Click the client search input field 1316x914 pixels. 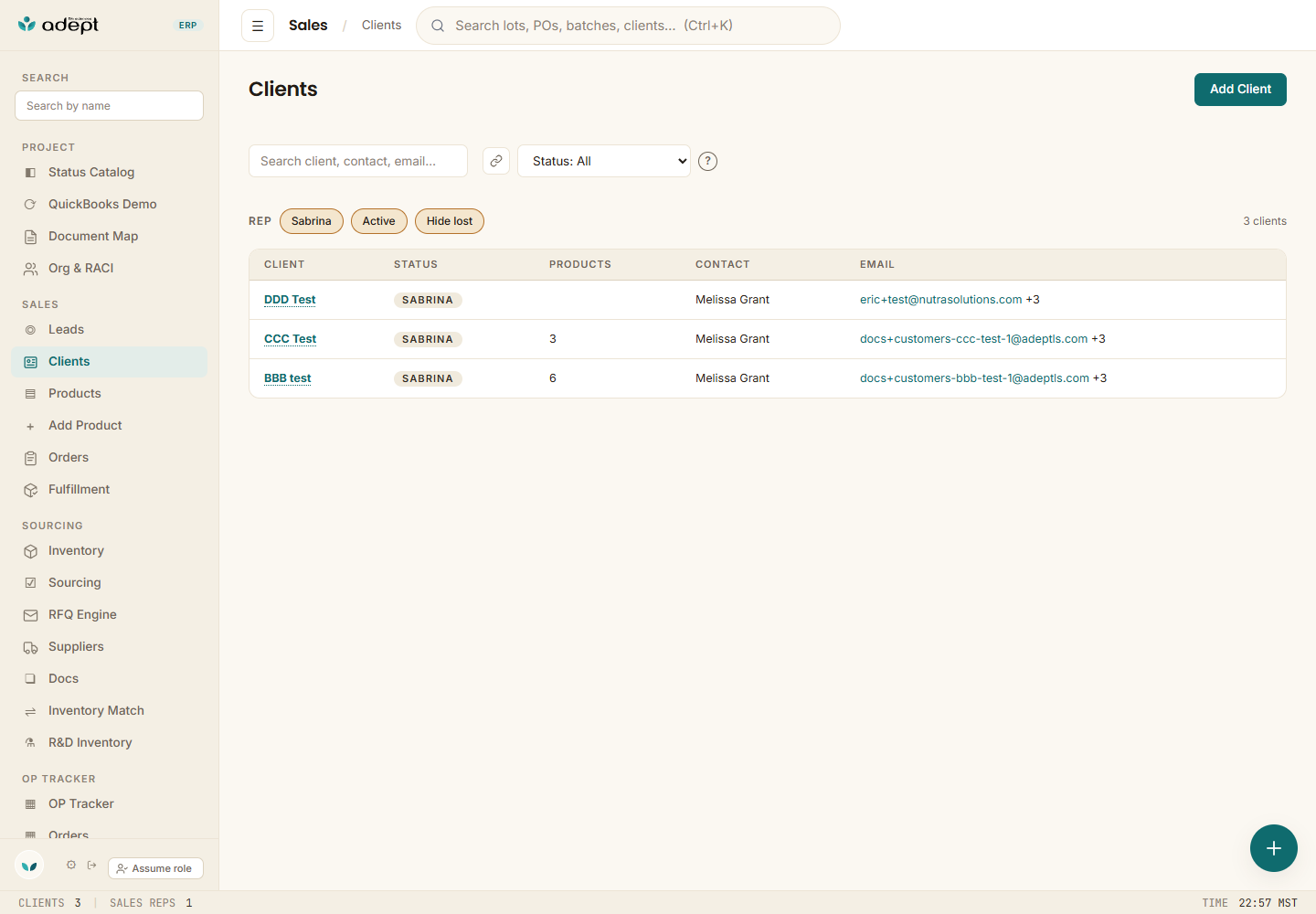pos(358,161)
